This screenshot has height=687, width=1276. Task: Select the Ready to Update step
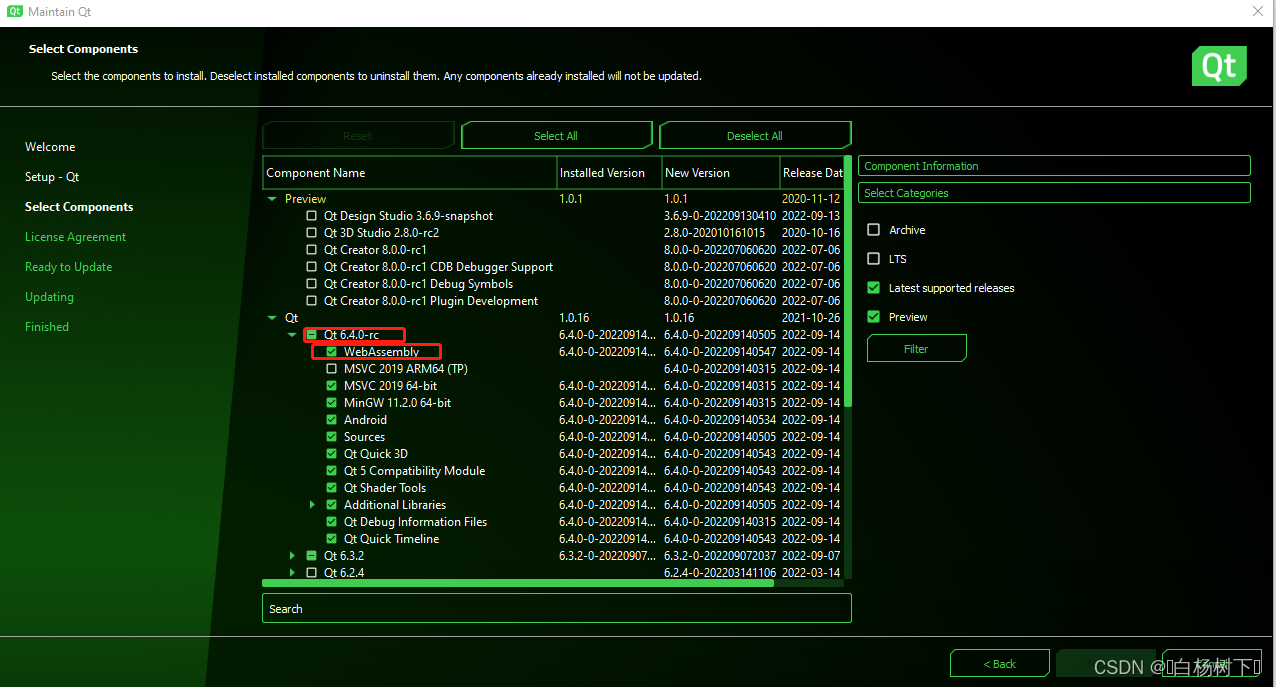pyautogui.click(x=69, y=267)
